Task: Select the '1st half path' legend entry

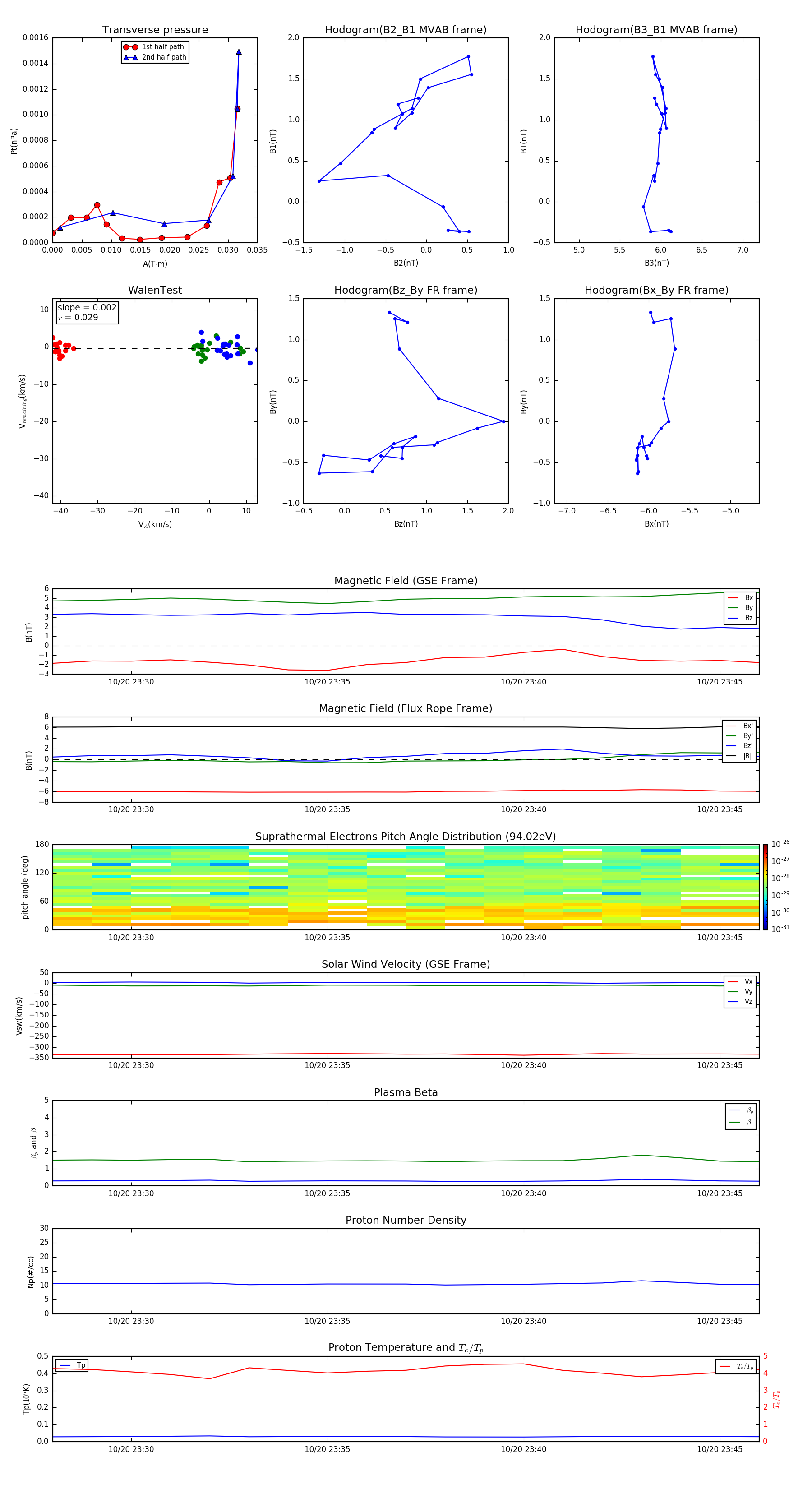Action: (154, 47)
